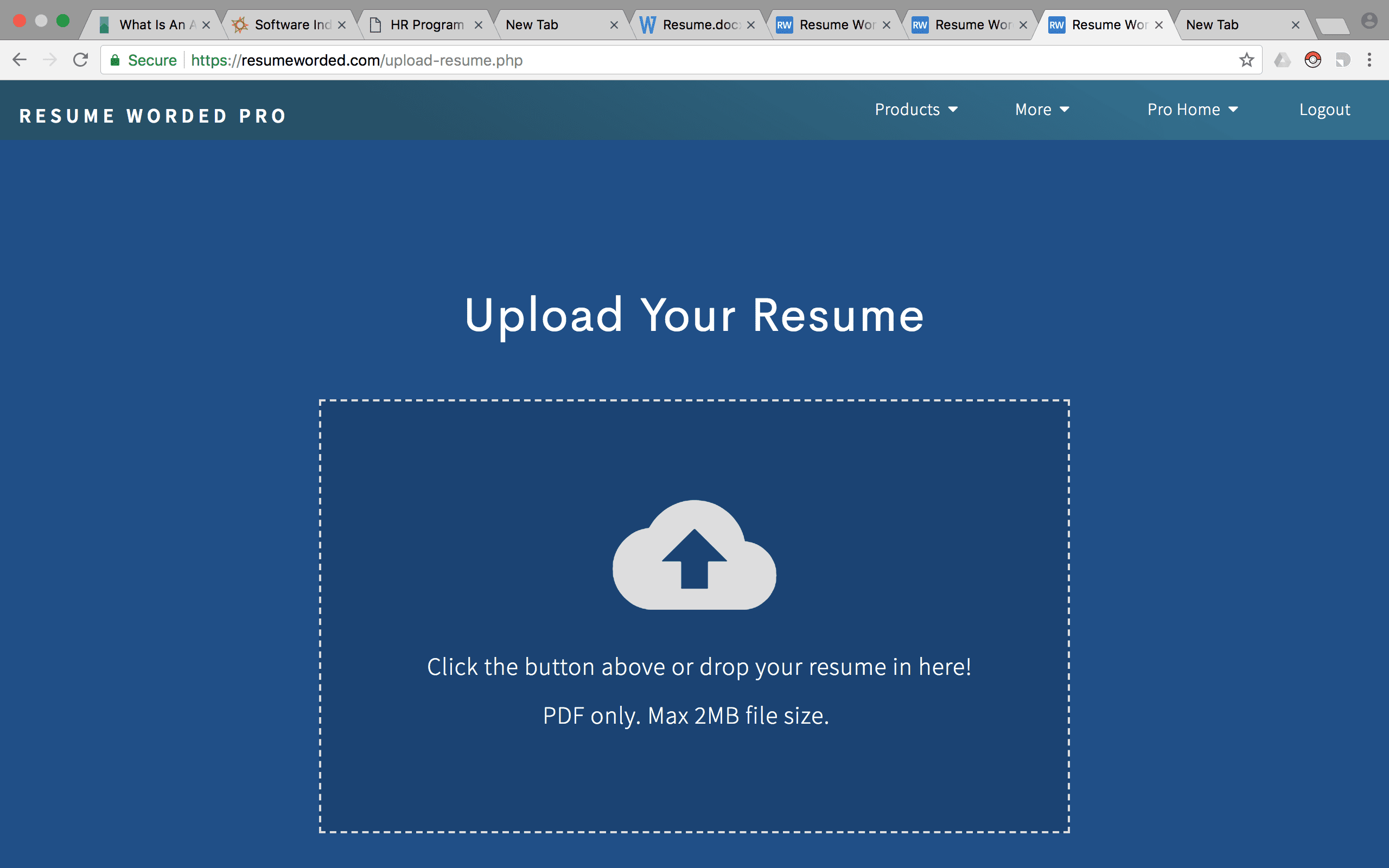Screen dimensions: 1389x868
Task: Click the resume drop zone text
Action: click(x=698, y=667)
